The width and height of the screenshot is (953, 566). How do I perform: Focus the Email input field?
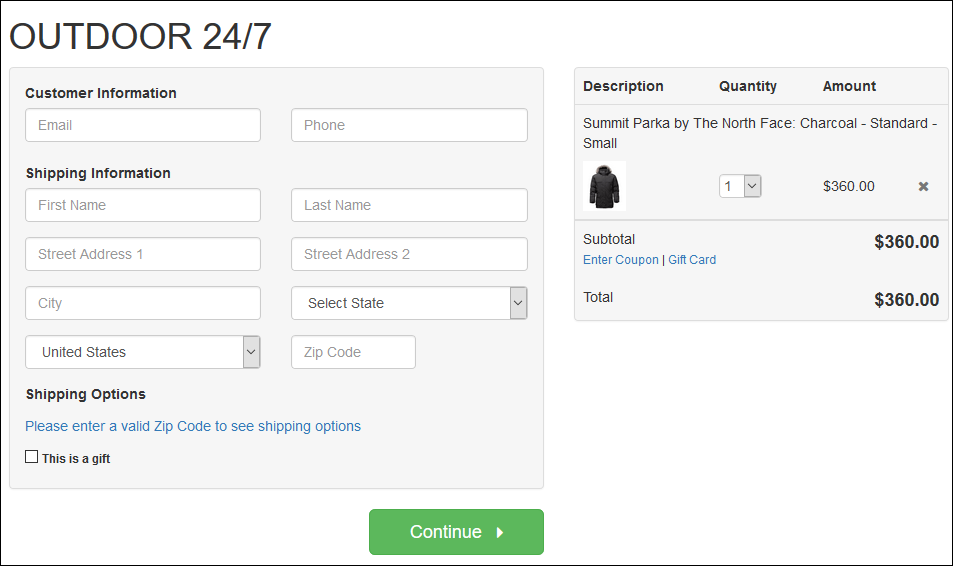coord(143,125)
